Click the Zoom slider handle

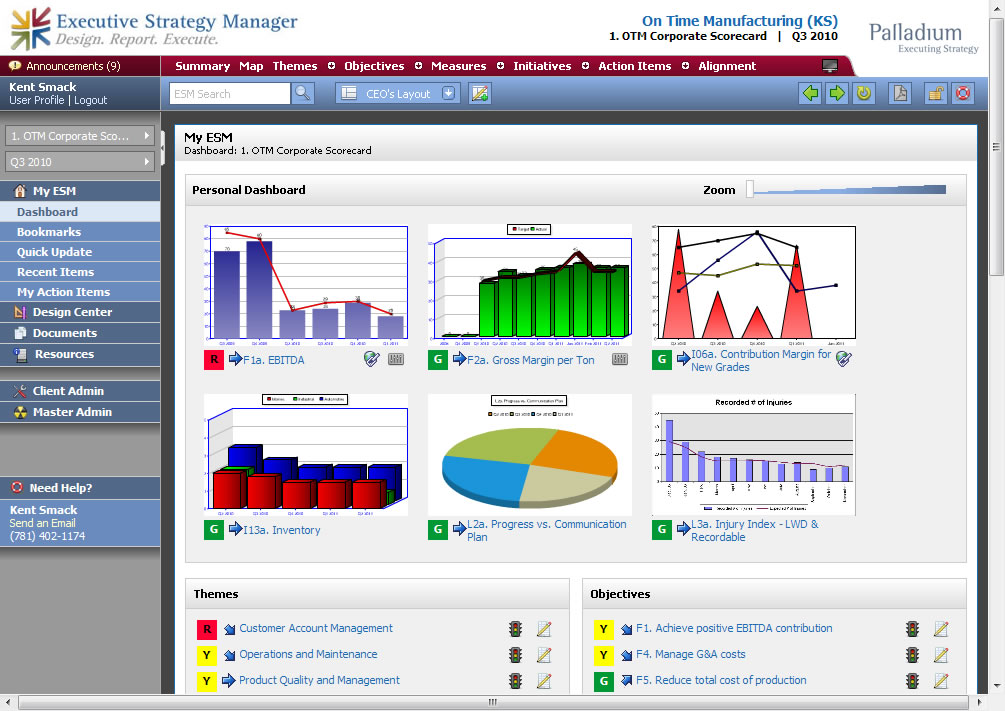tap(750, 189)
